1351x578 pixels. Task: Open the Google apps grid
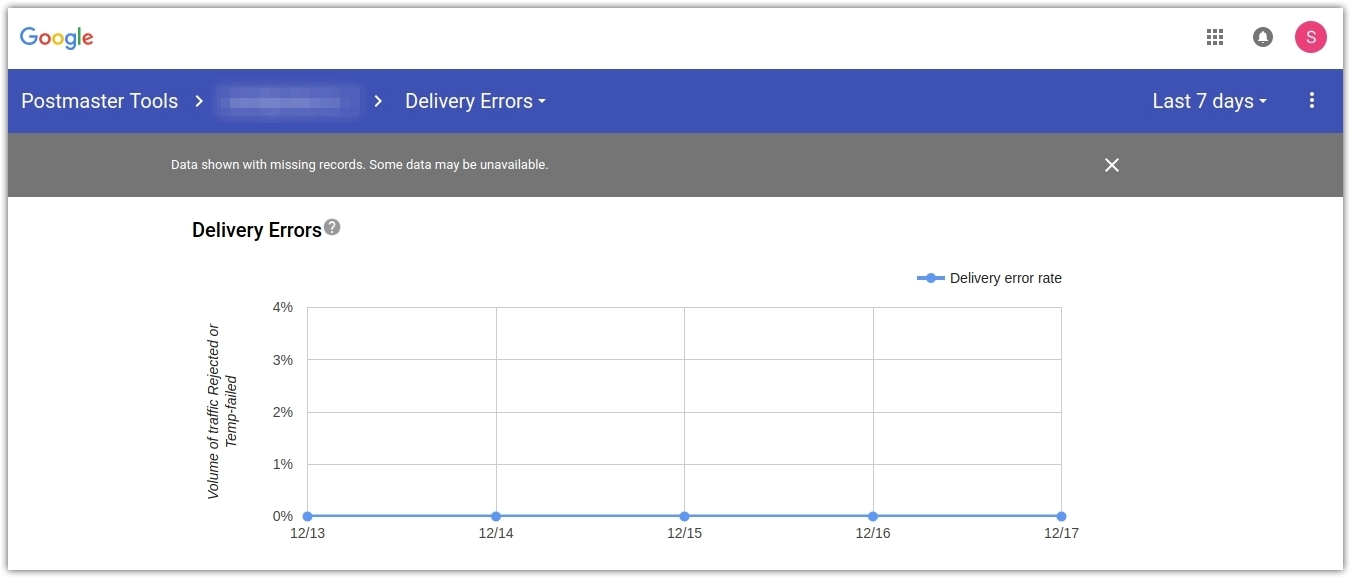tap(1215, 37)
